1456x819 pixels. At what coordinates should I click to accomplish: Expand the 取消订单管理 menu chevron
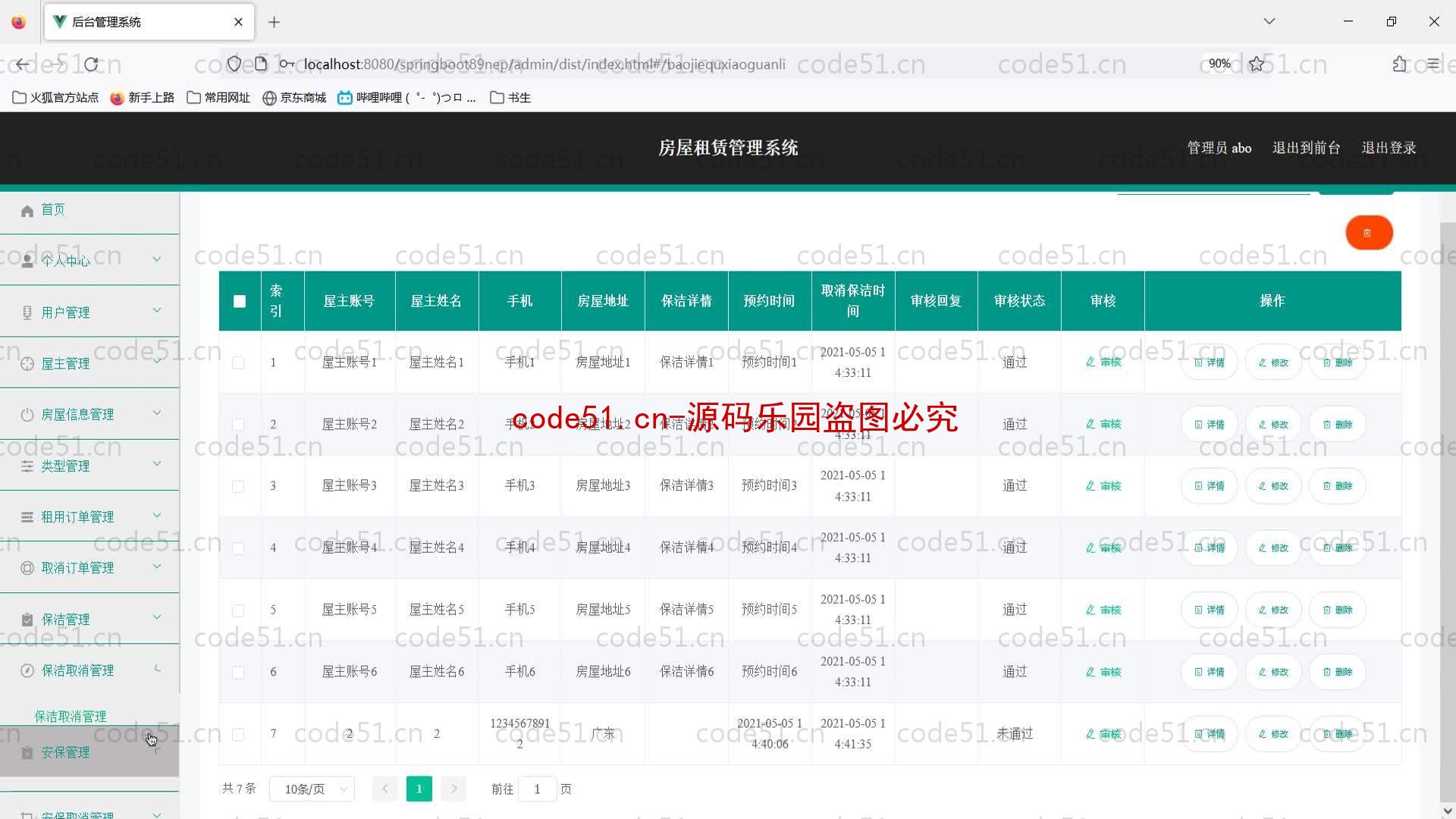click(x=157, y=566)
